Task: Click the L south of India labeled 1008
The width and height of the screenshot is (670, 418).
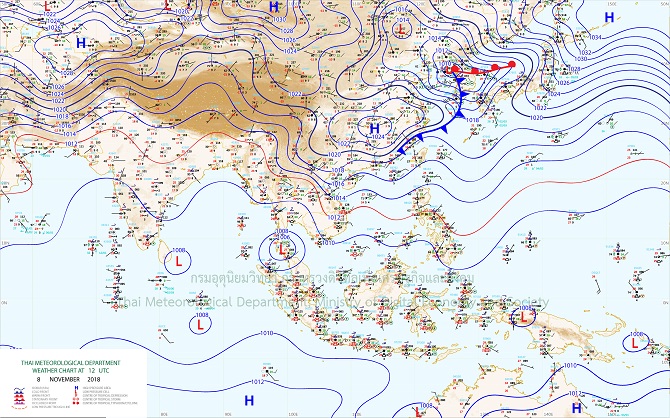Action: click(179, 260)
